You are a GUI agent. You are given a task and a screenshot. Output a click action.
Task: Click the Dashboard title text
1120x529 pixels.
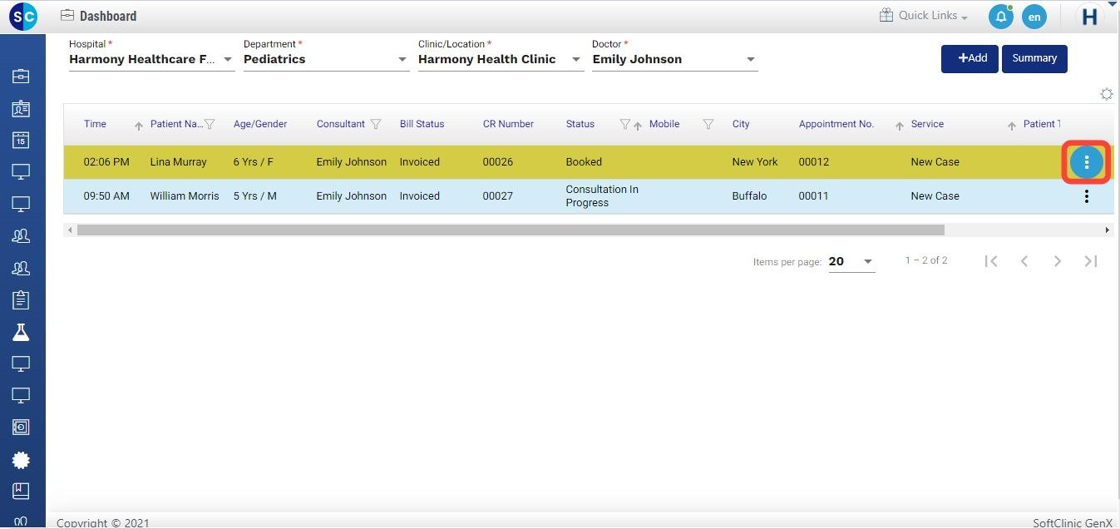coord(108,16)
